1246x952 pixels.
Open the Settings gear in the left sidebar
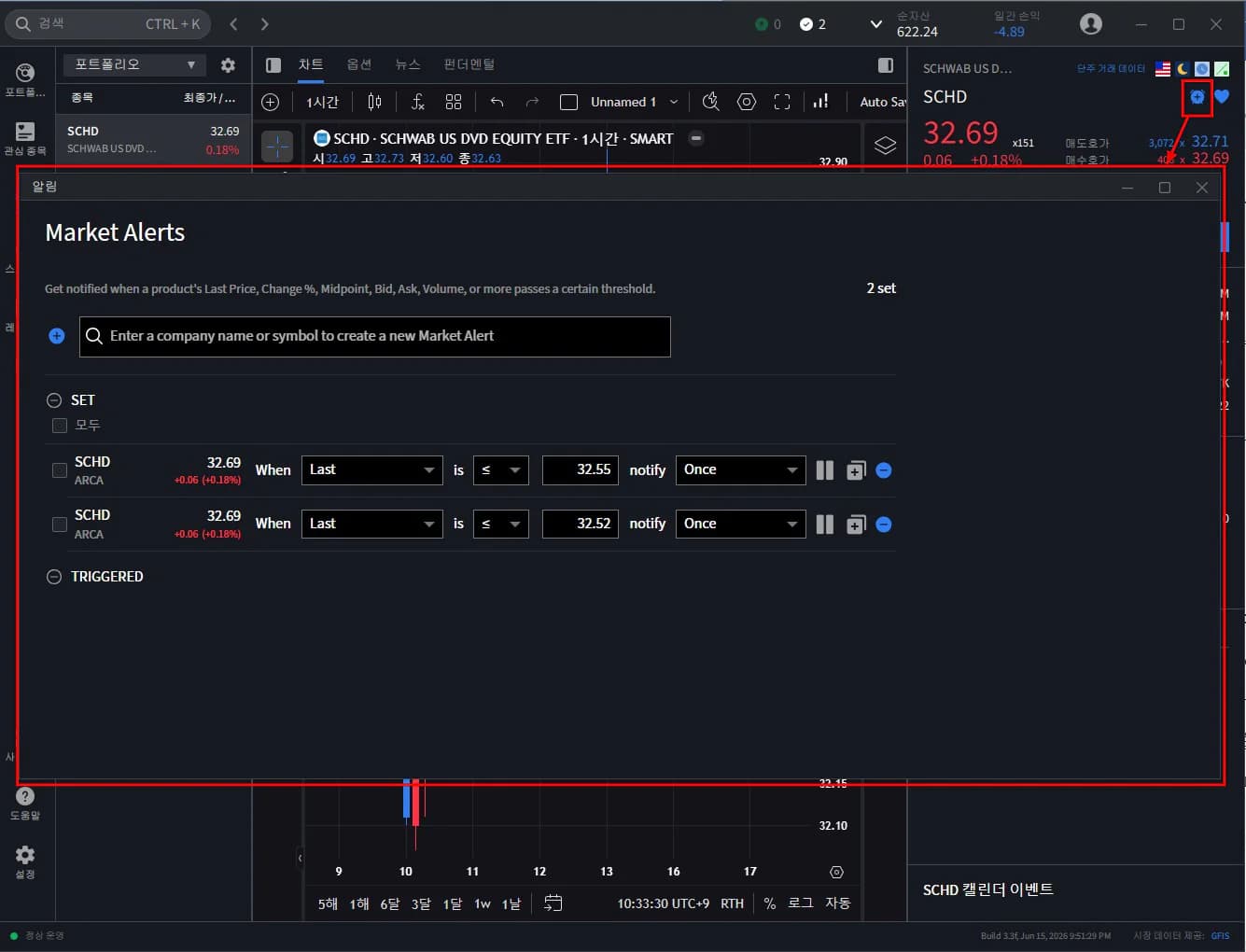point(25,855)
